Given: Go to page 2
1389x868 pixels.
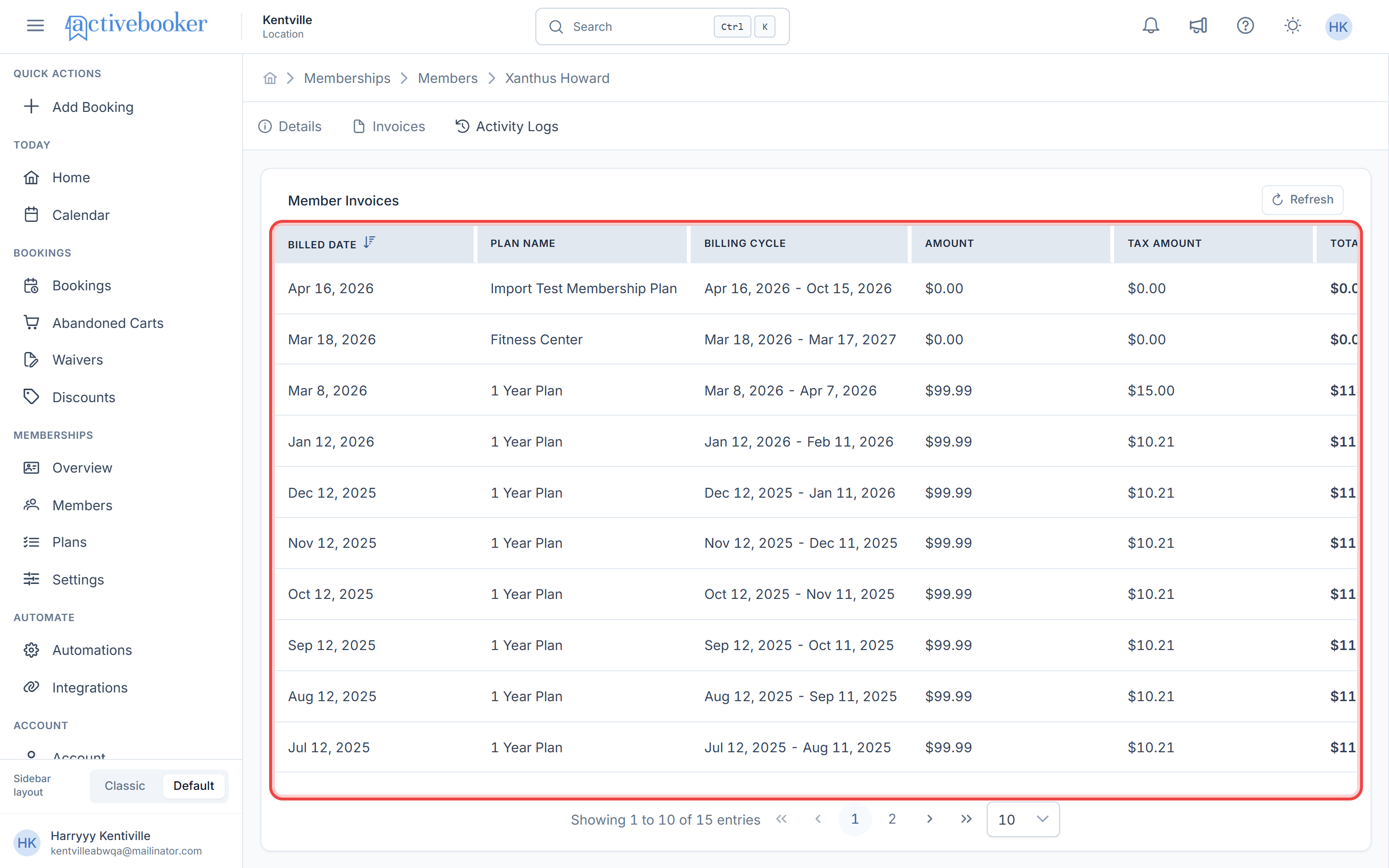Looking at the screenshot, I should (x=892, y=819).
